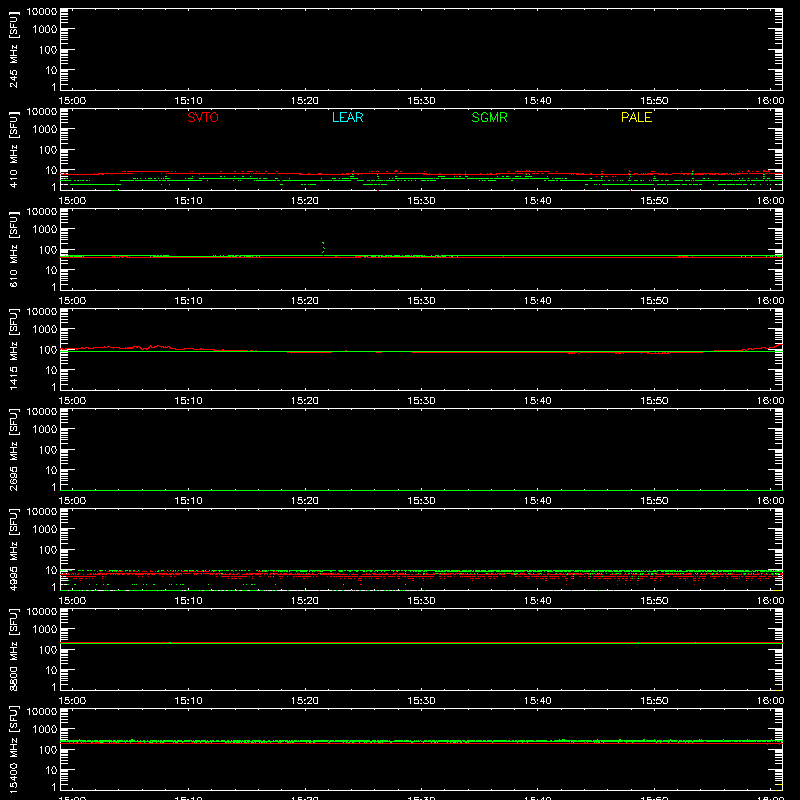Image resolution: width=800 pixels, height=800 pixels.
Task: Click the 10000 y-axis value of the 15400 MHz panel
Action: coord(42,712)
